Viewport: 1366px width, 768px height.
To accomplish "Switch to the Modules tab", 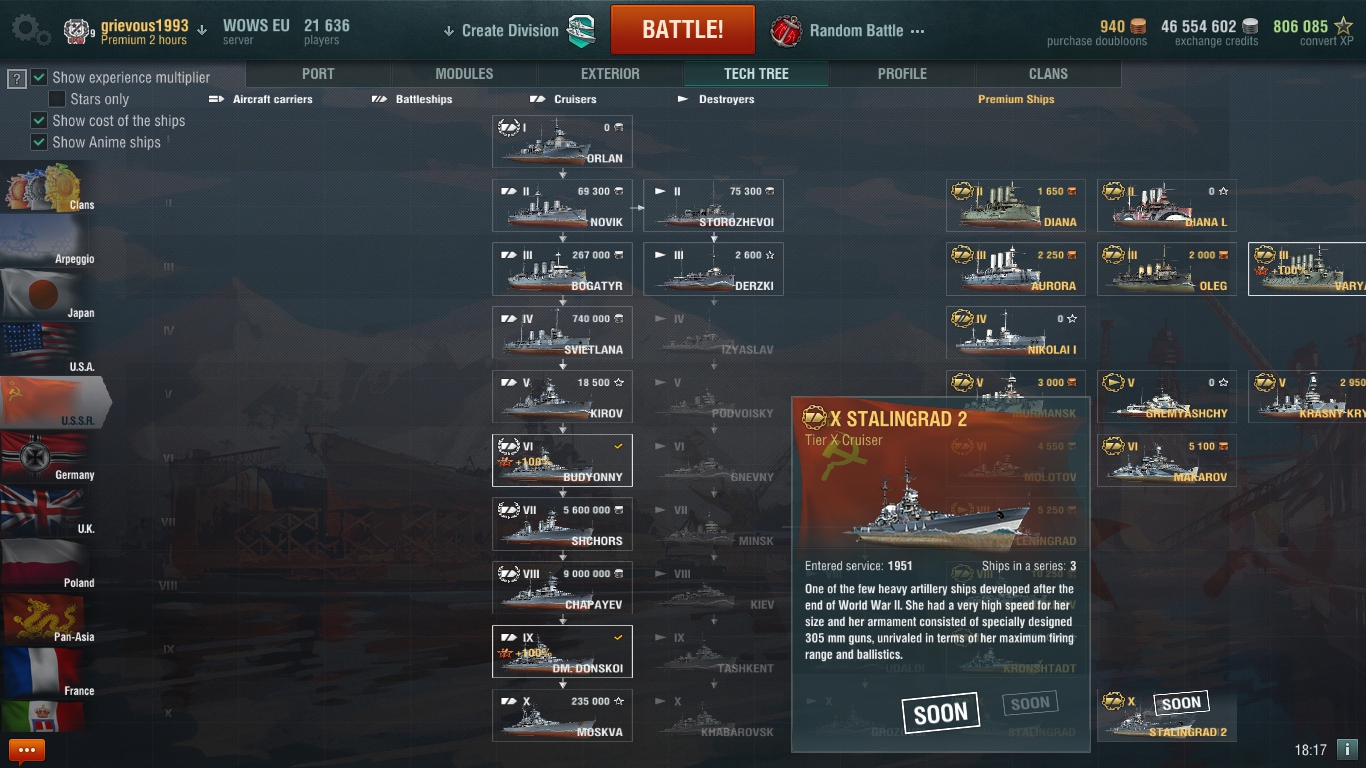I will tap(464, 74).
